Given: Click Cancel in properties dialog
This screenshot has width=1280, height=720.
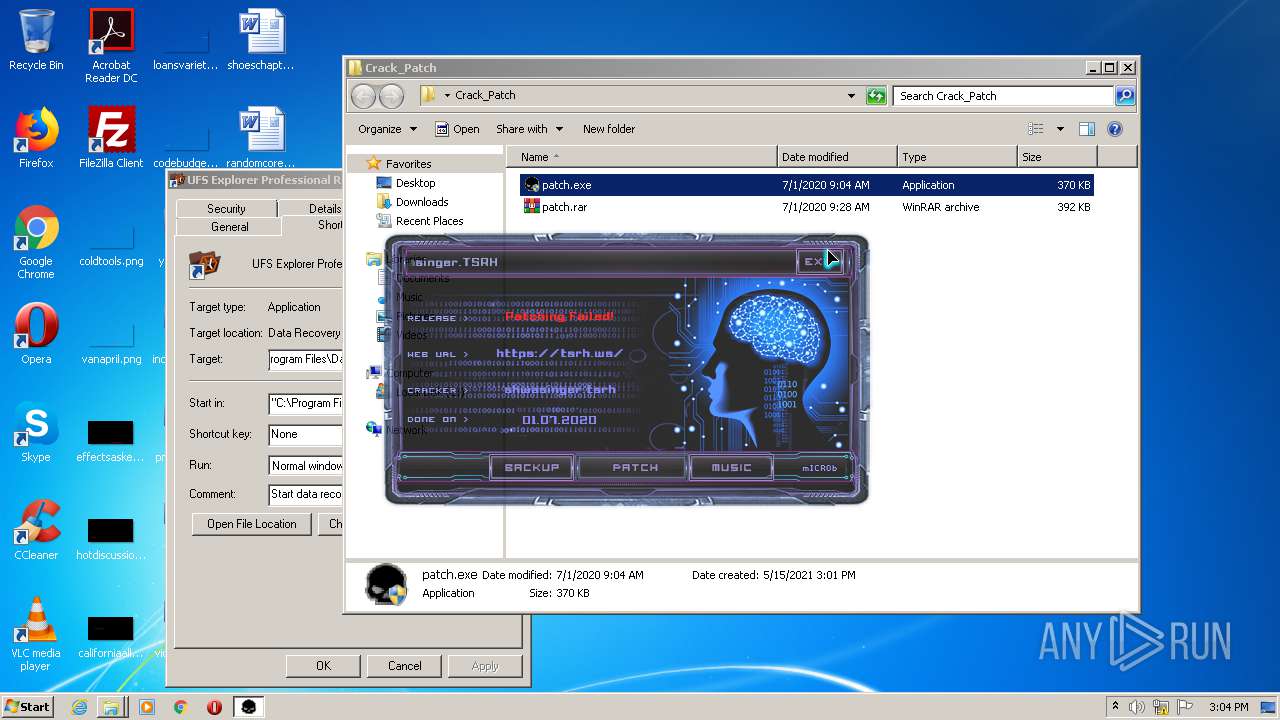Looking at the screenshot, I should 404,666.
